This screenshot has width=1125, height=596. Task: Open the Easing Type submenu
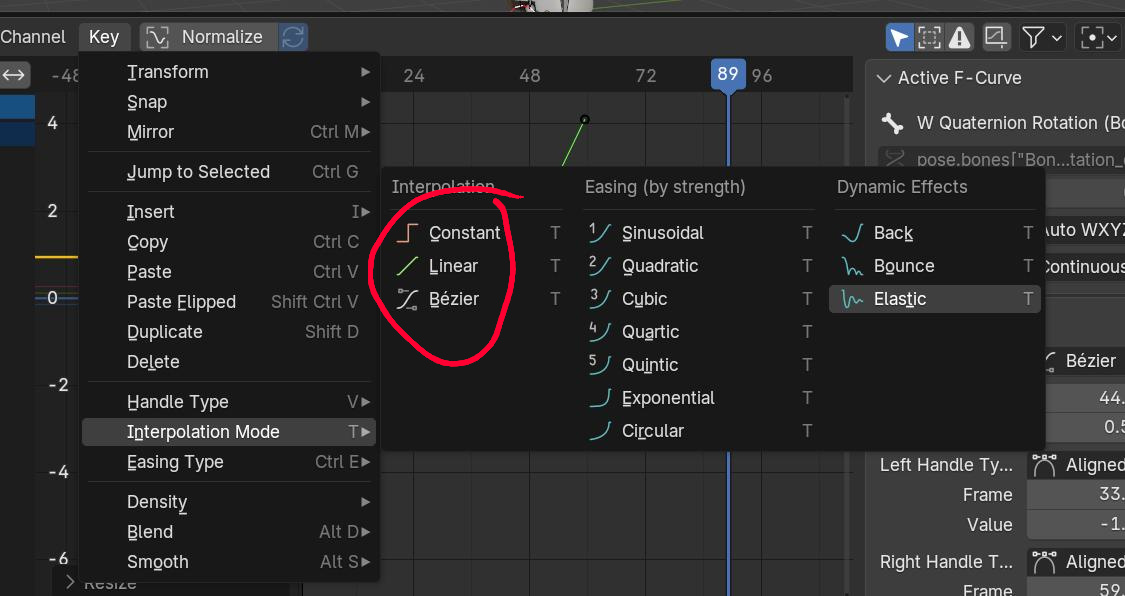[x=229, y=462]
